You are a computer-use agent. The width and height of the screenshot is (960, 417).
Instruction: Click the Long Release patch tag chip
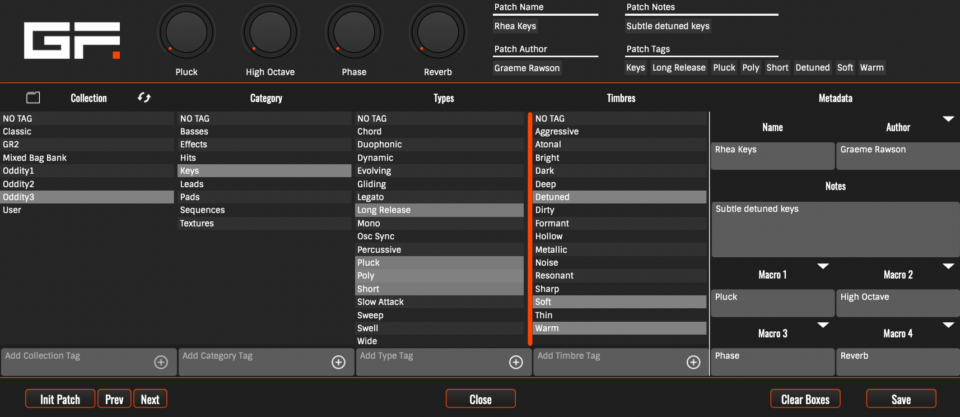(x=678, y=67)
